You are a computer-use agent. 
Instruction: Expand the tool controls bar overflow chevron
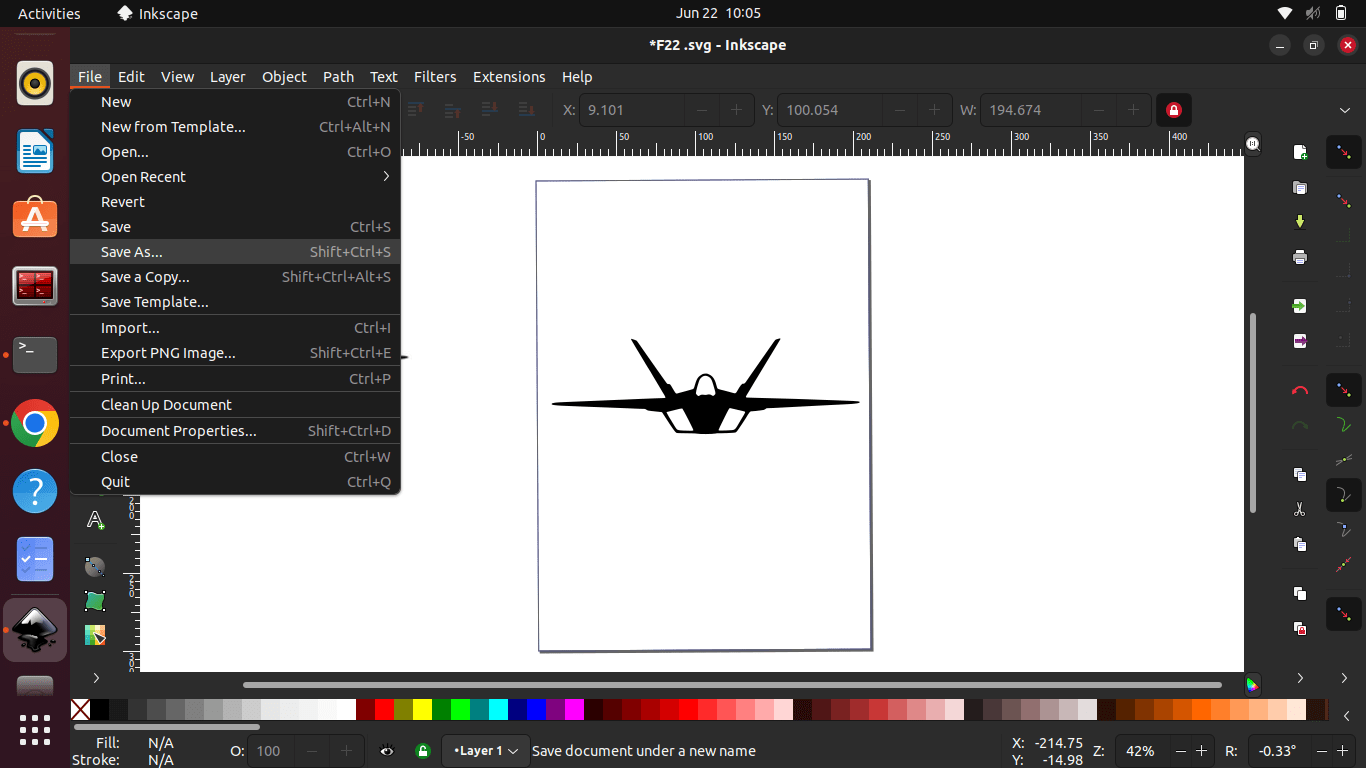(1344, 110)
